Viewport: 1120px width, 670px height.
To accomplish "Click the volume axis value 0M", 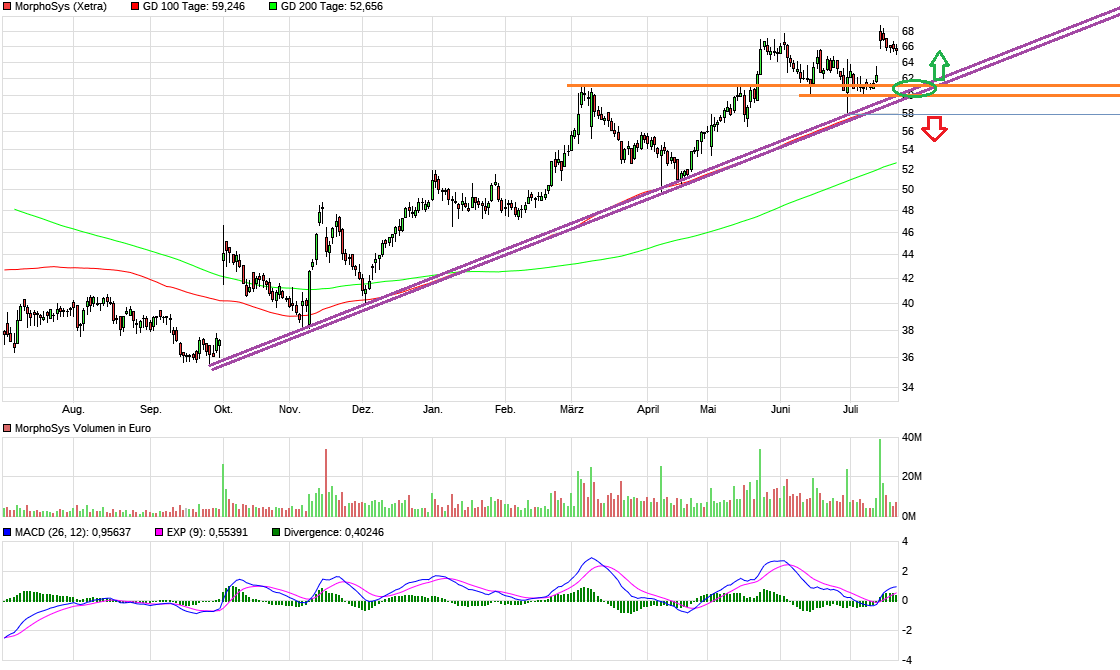I will (x=909, y=516).
